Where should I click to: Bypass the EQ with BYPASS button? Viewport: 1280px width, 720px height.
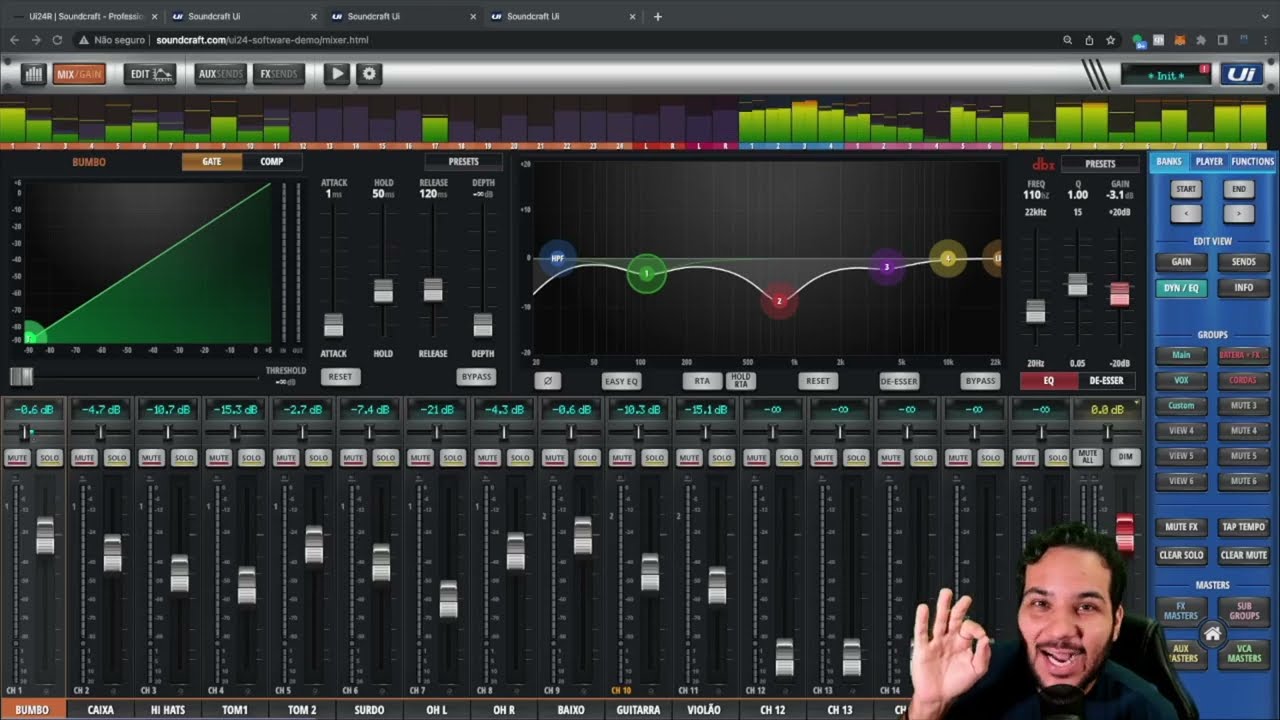pos(980,380)
